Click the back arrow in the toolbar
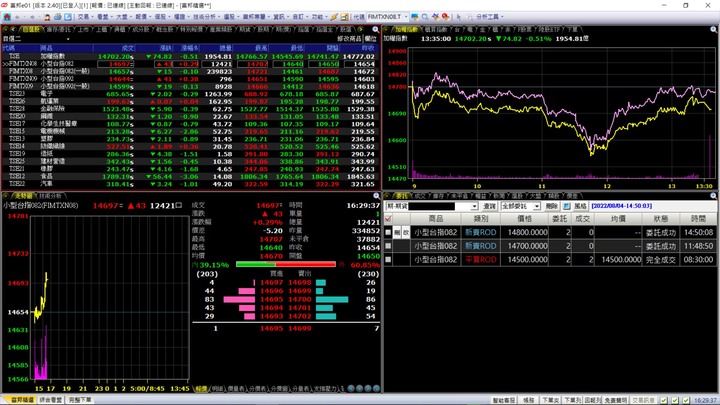The width and height of the screenshot is (720, 405). coord(17,17)
